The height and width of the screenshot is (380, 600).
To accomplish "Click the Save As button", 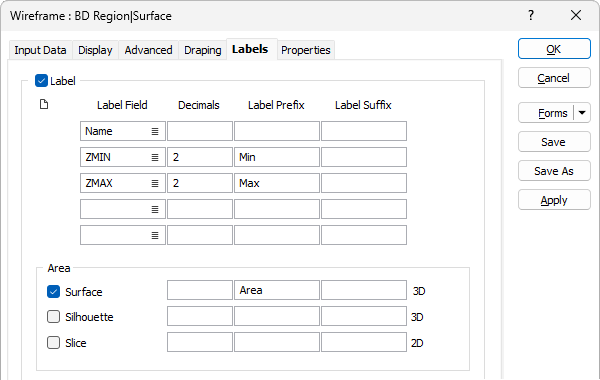I will point(554,171).
